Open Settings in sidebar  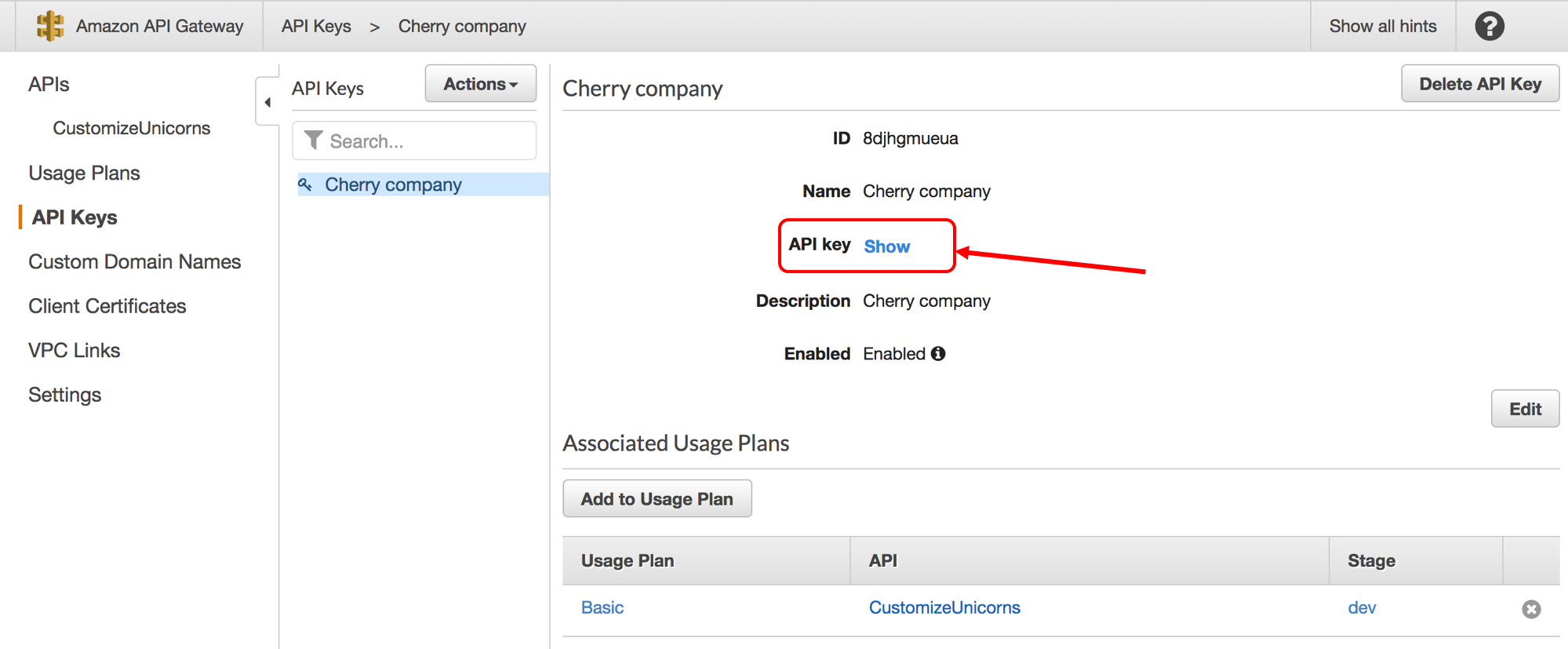click(x=65, y=395)
